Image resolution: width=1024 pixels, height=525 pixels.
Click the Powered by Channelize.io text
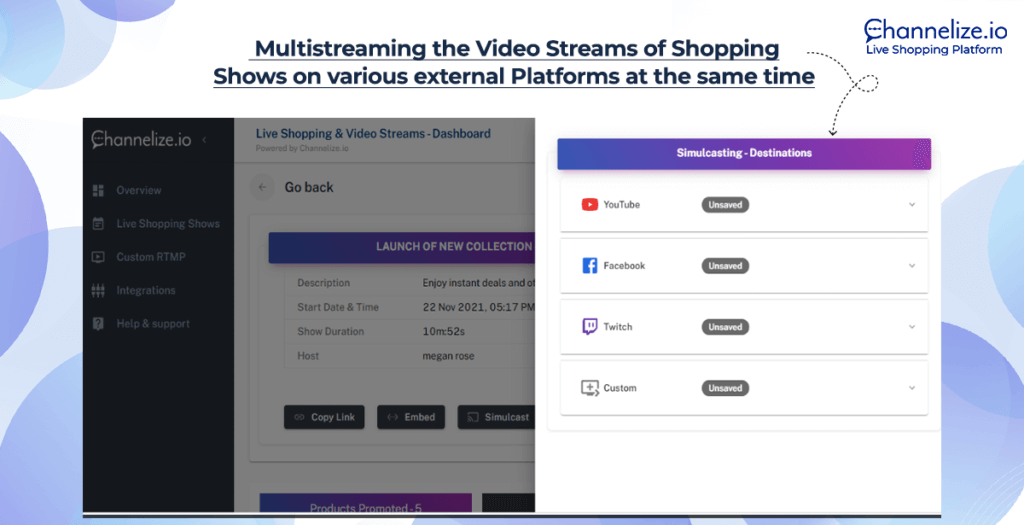coord(302,148)
